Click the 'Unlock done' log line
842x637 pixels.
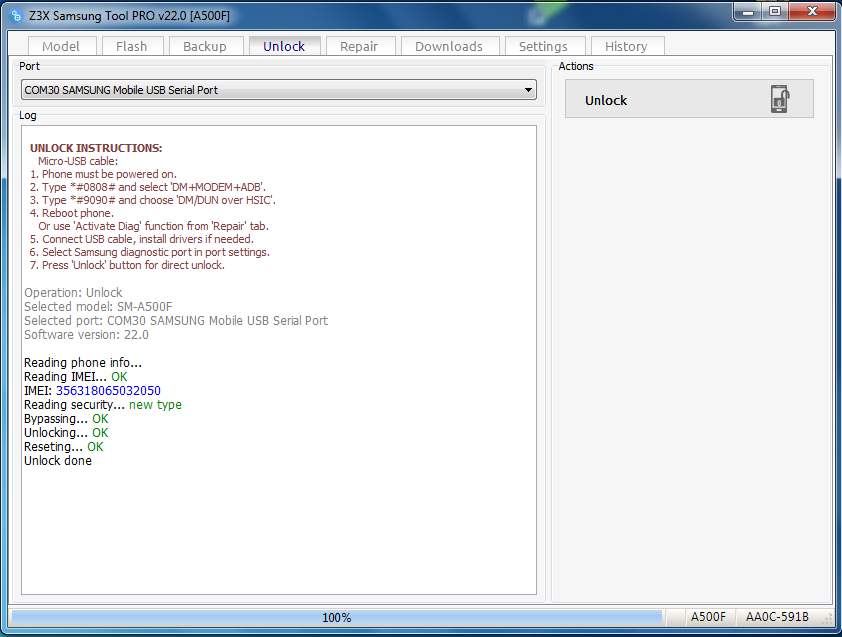coord(58,461)
